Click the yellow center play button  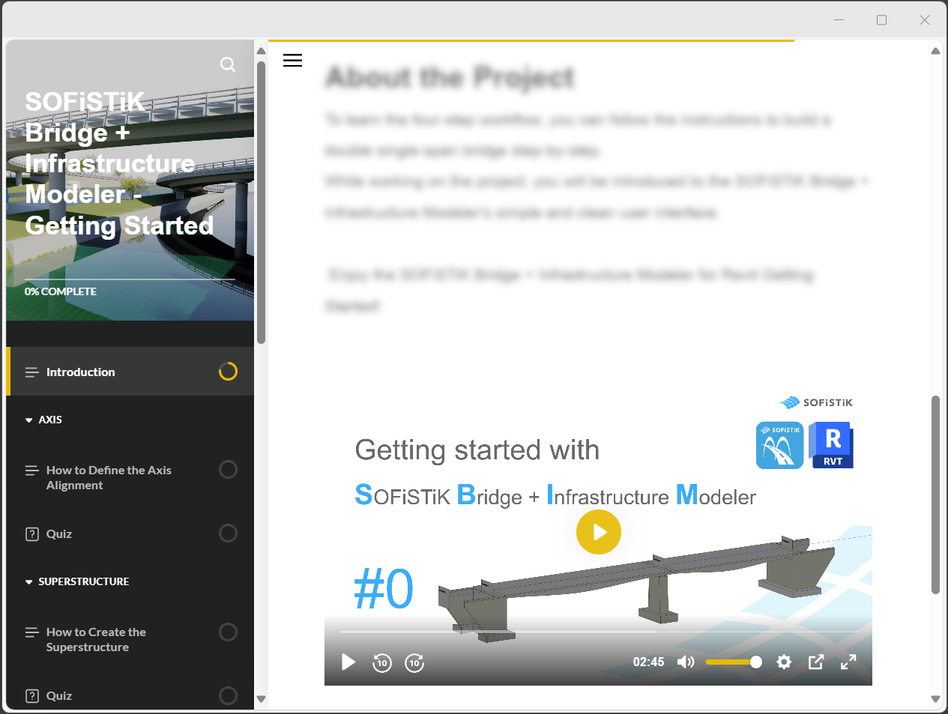[x=599, y=532]
